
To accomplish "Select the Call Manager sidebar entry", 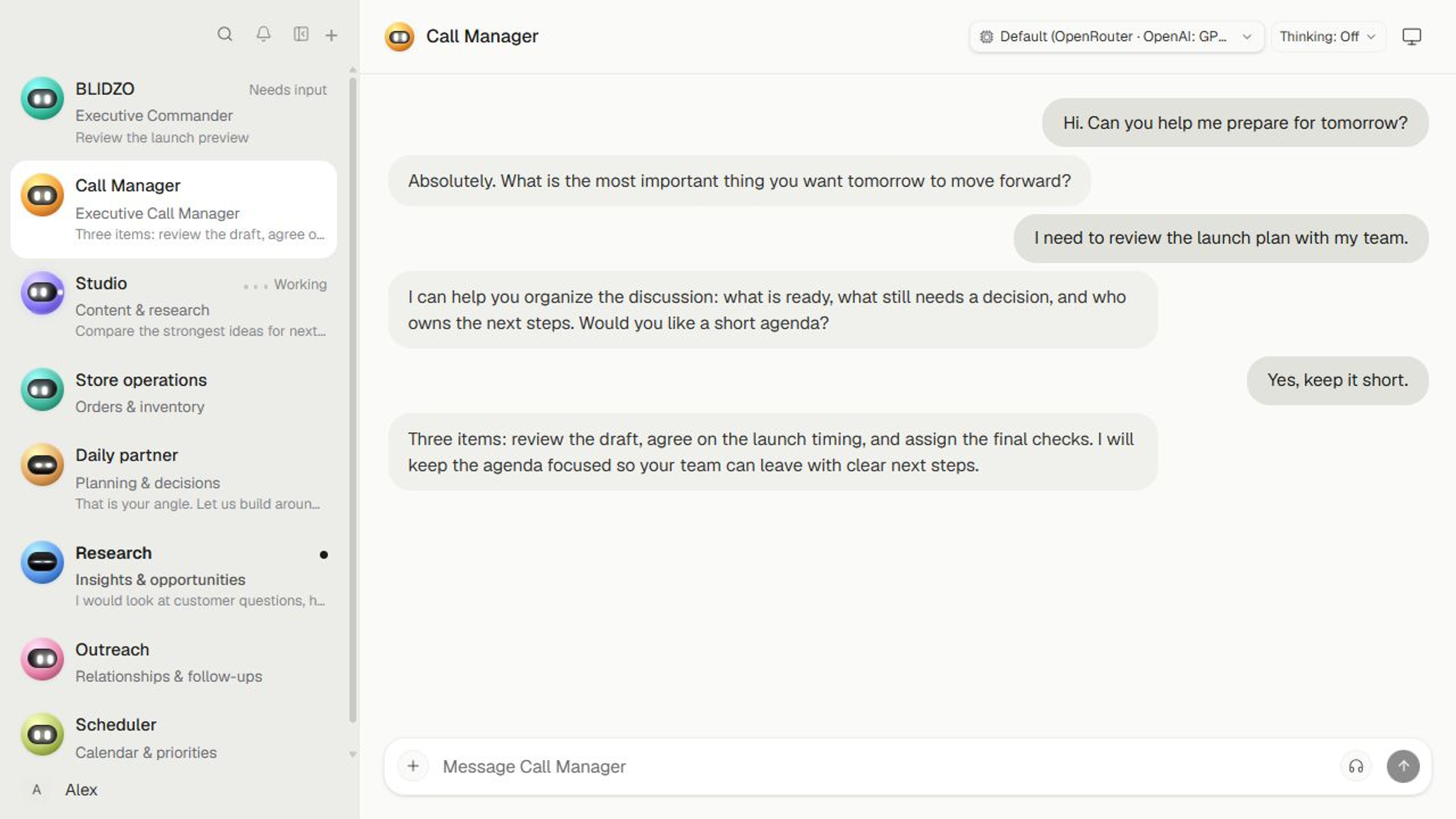I will click(173, 209).
